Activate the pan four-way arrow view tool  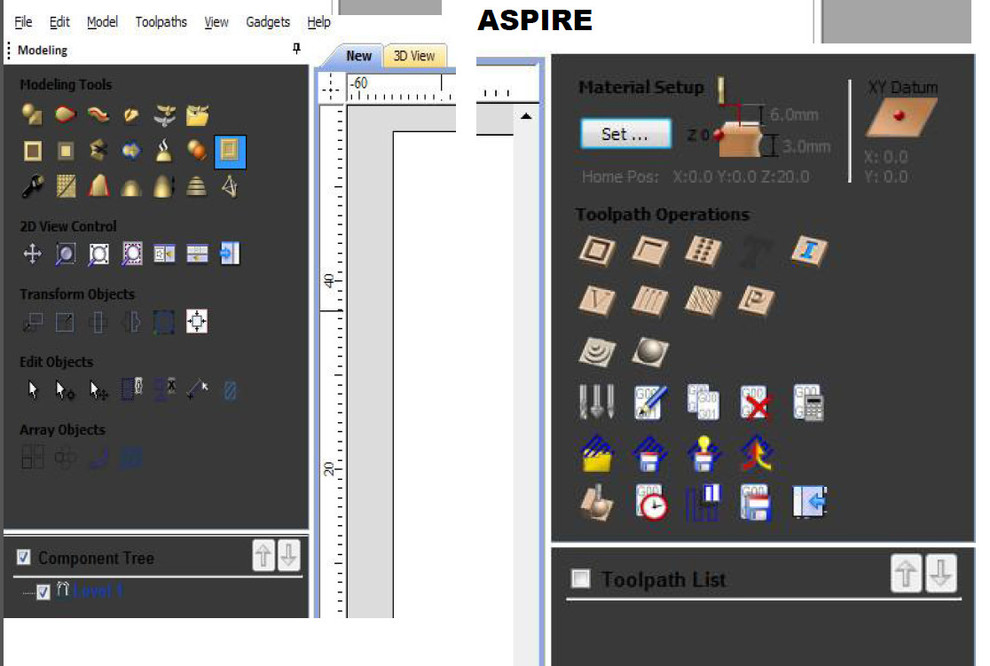pos(32,254)
